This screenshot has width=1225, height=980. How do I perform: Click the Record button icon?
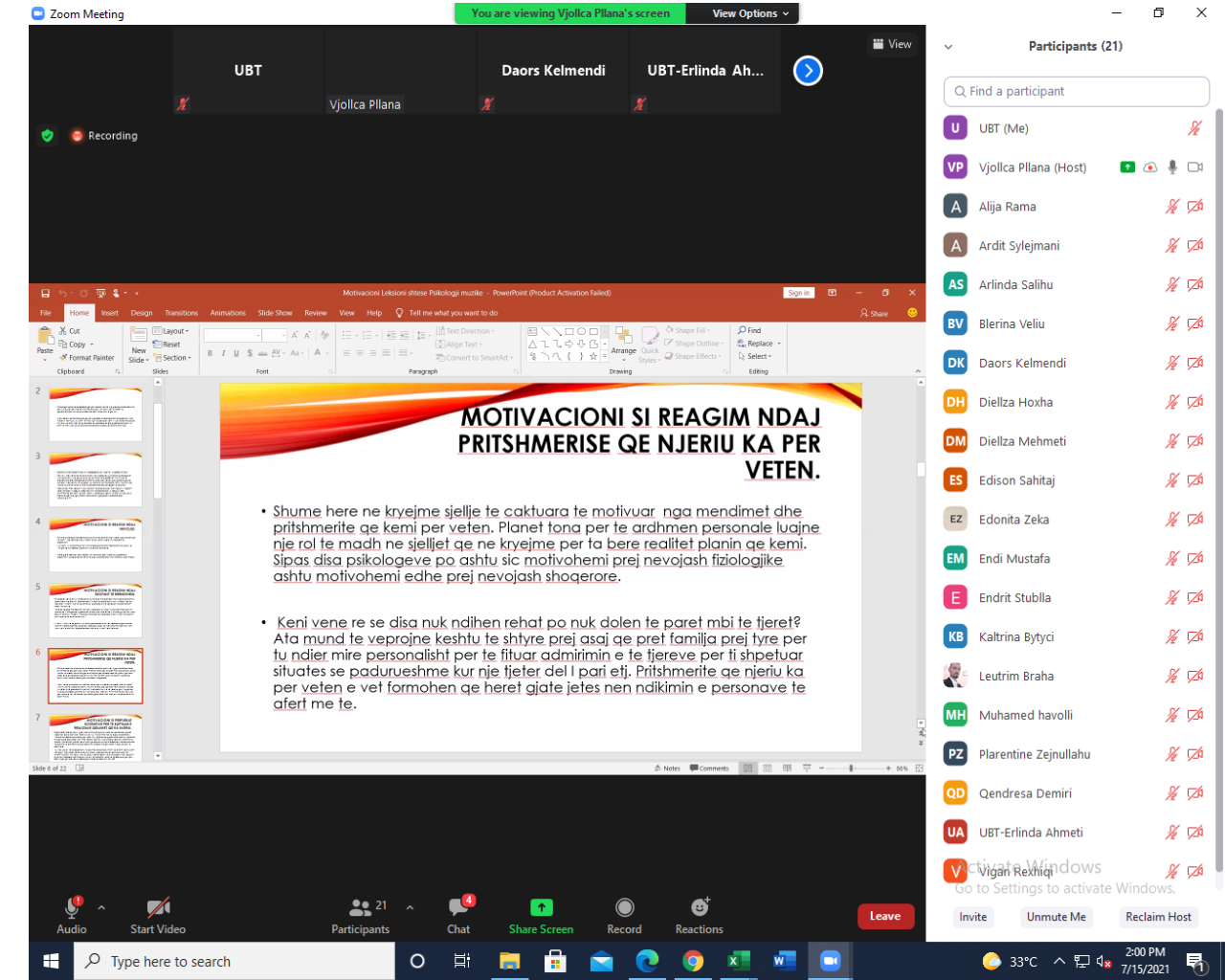point(624,908)
